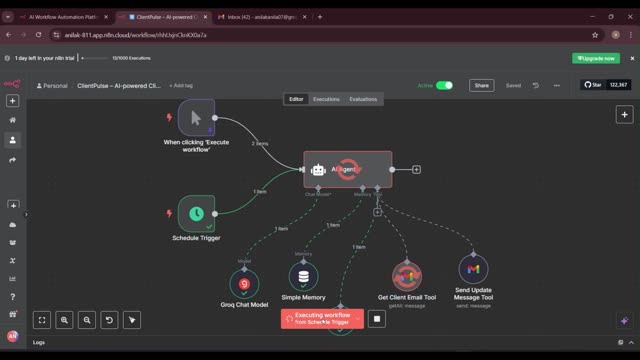Screen dimensions: 640x360
Task: Open the Home icon in the left sidebar
Action: coord(13,120)
